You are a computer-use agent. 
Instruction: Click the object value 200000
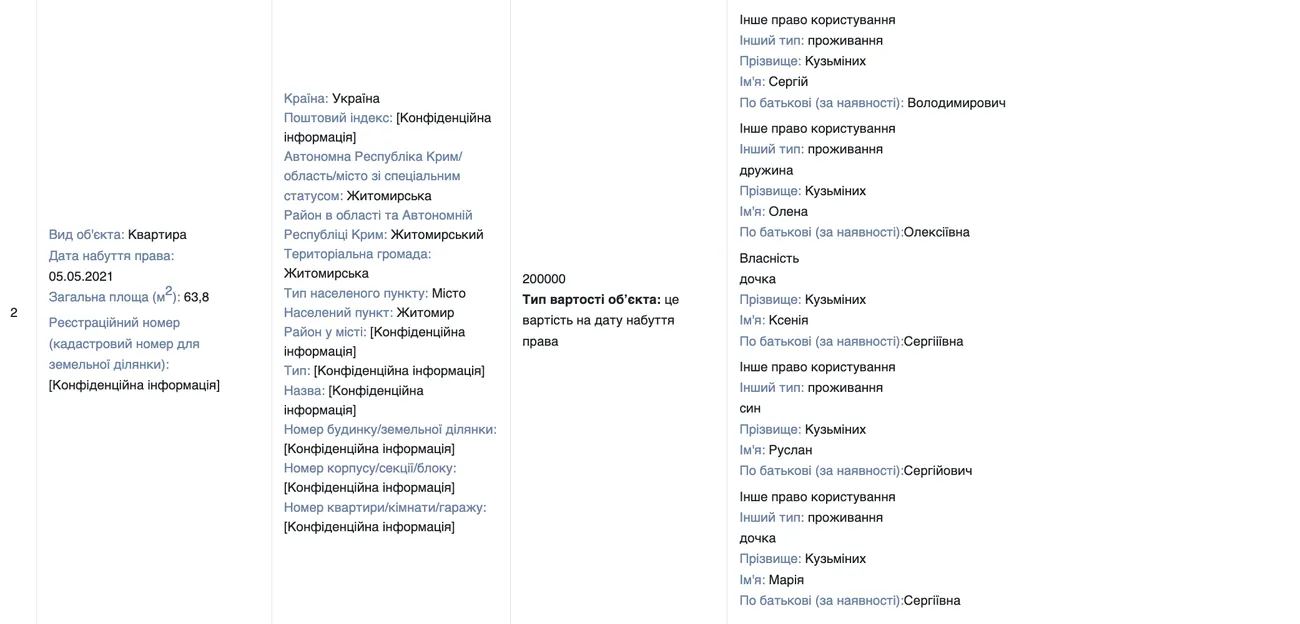tap(543, 279)
